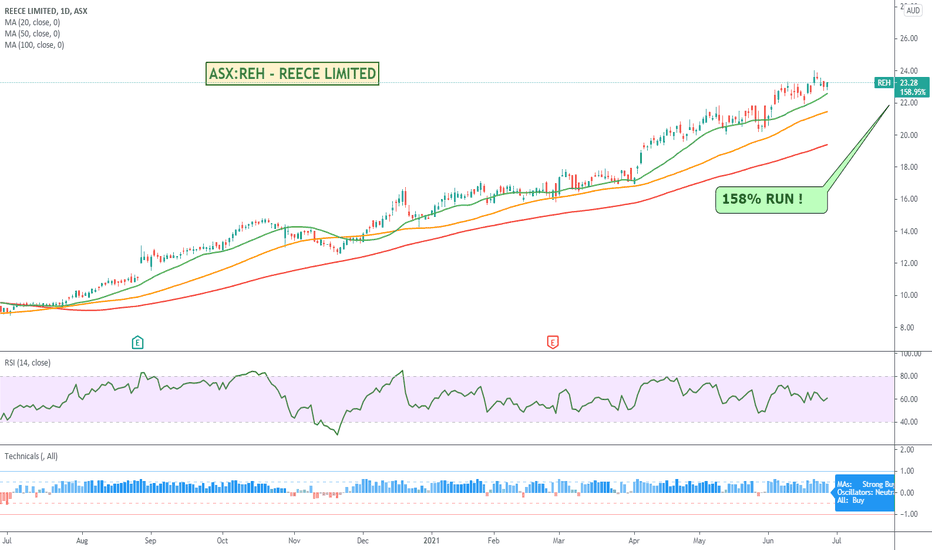Click the AUD currency button

pos(913,10)
